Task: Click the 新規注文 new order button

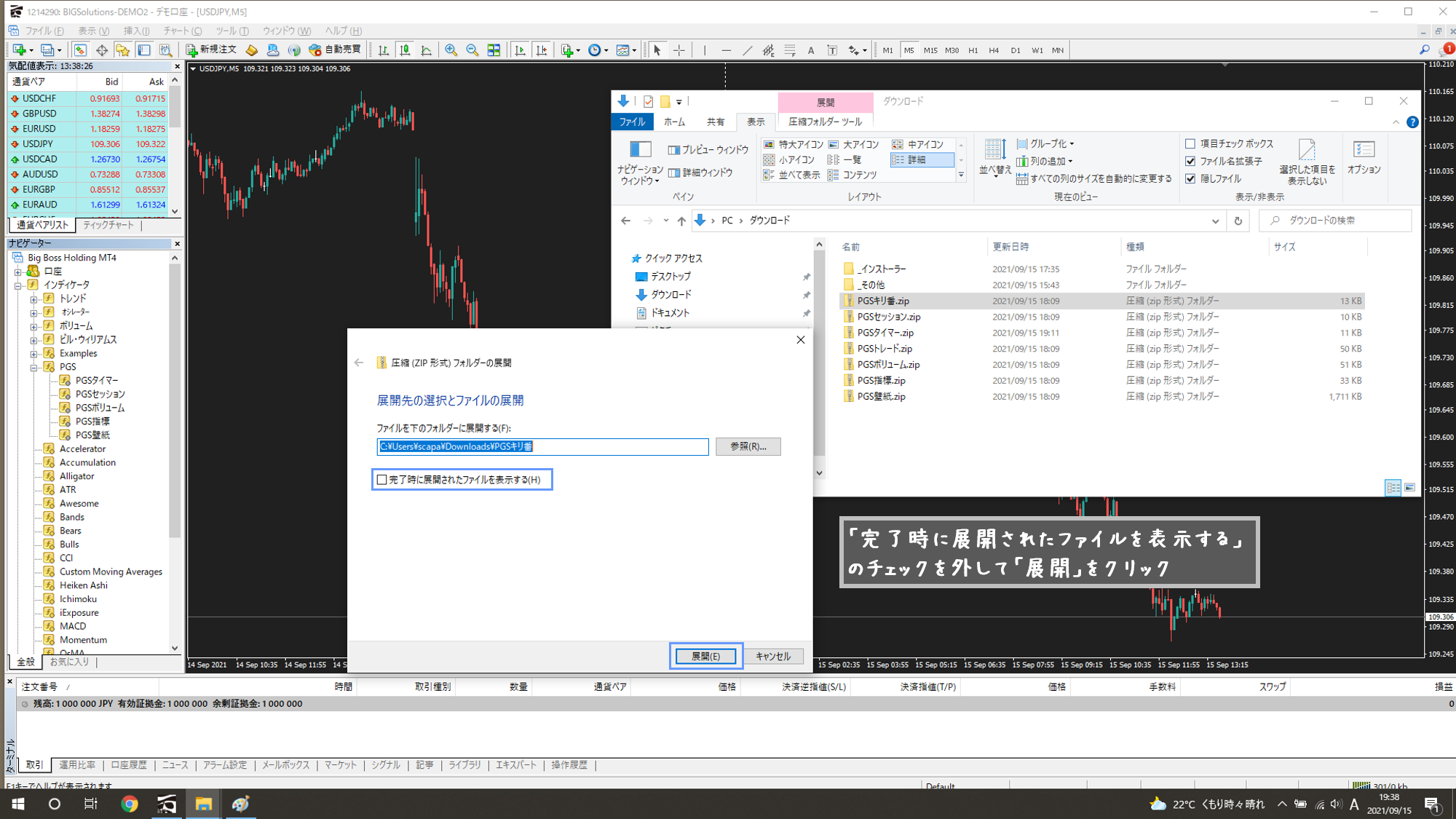Action: (x=212, y=50)
